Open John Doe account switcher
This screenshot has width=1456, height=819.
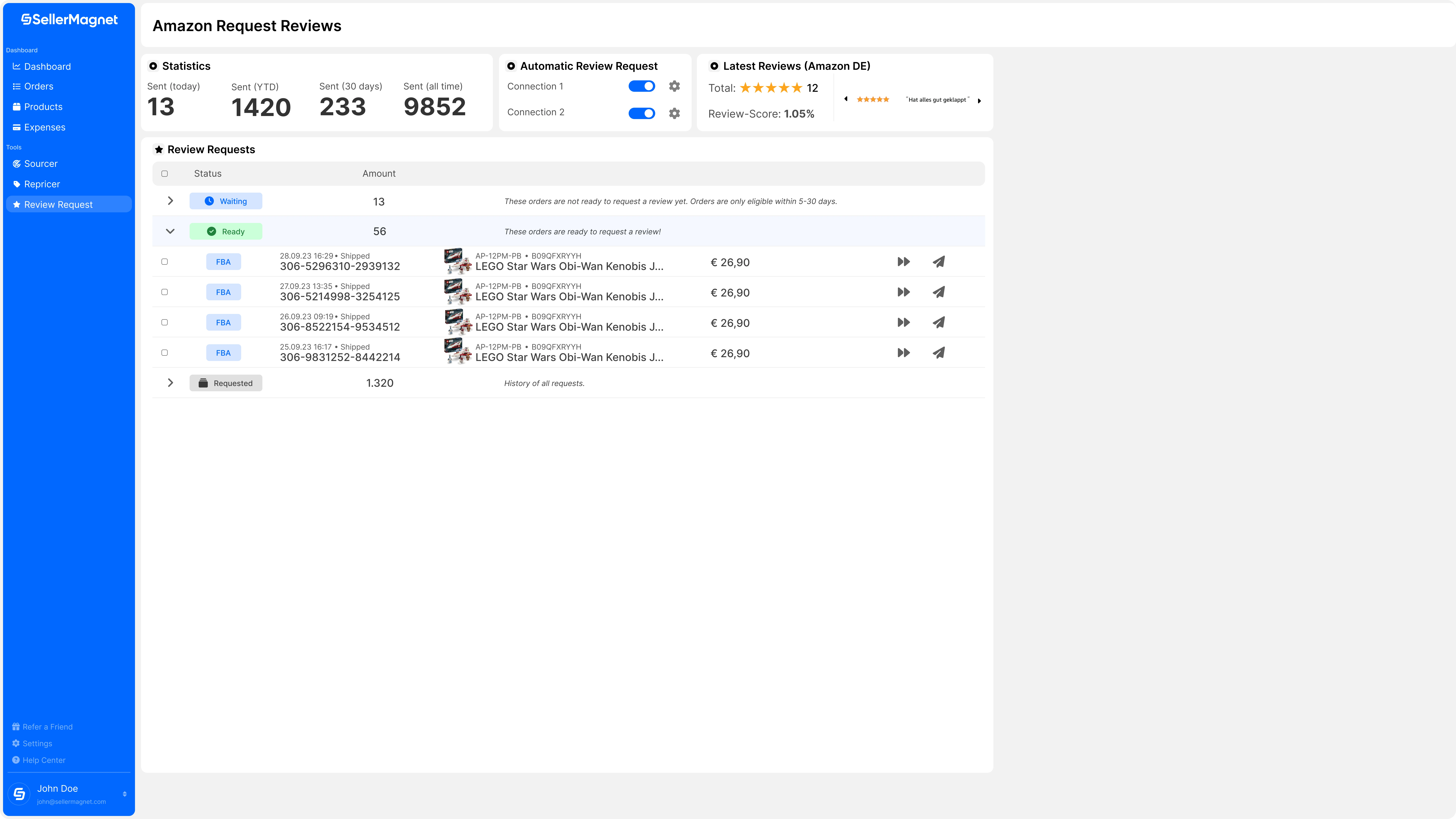pos(124,794)
